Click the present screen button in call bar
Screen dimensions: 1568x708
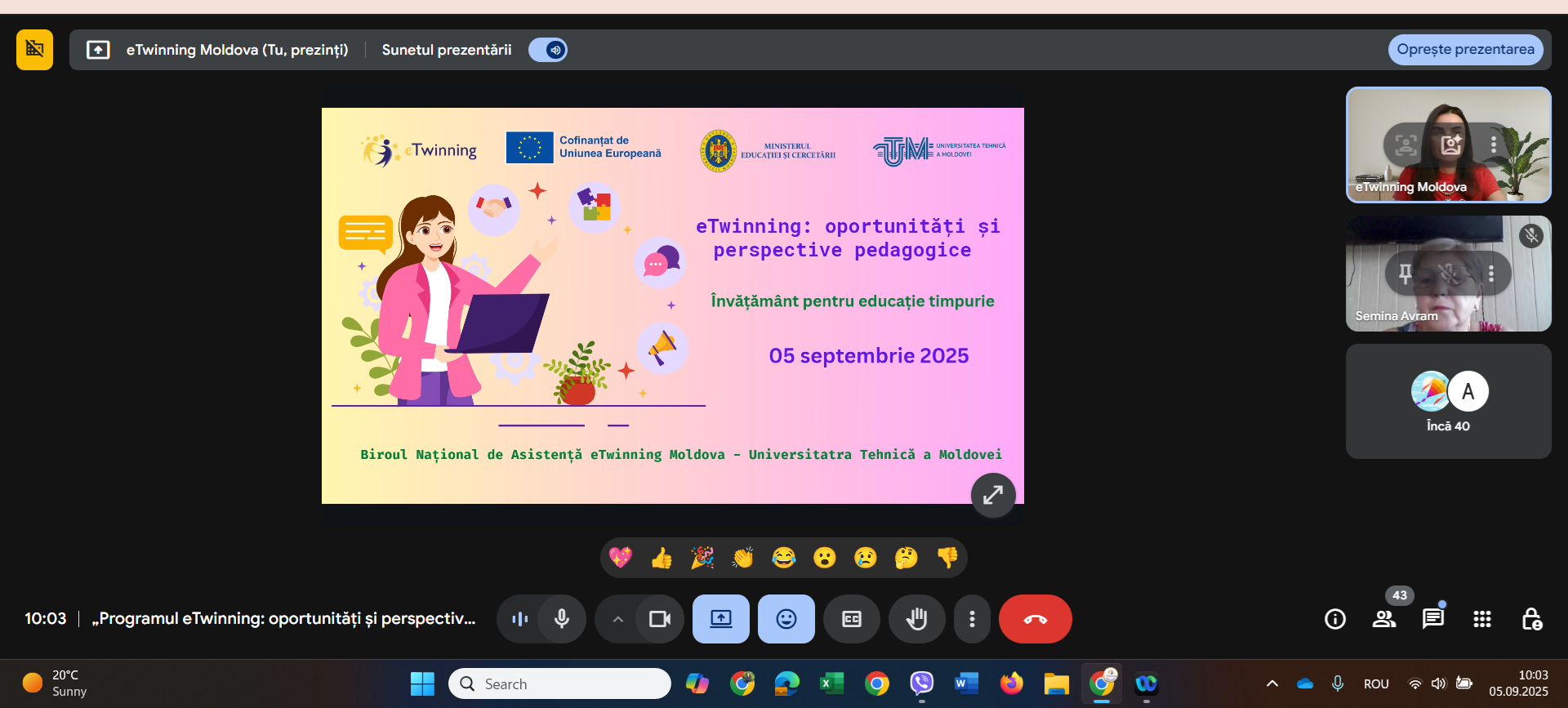click(721, 619)
